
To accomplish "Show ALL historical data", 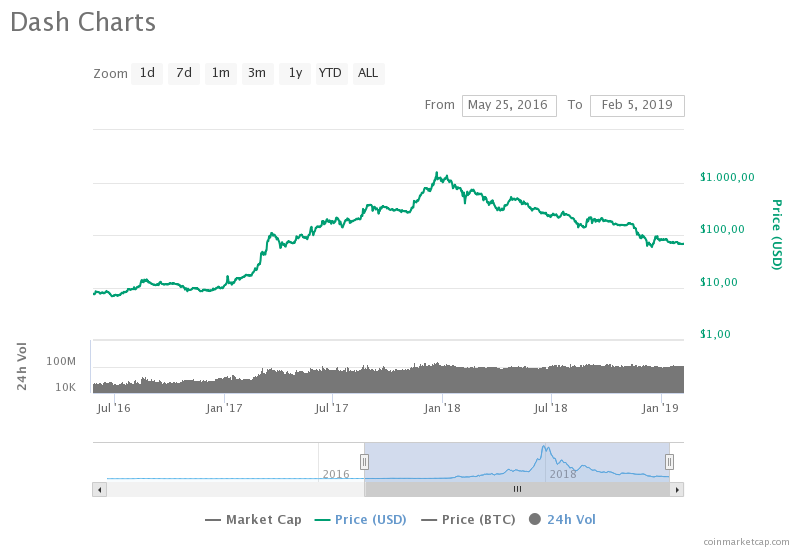I will pyautogui.click(x=368, y=73).
